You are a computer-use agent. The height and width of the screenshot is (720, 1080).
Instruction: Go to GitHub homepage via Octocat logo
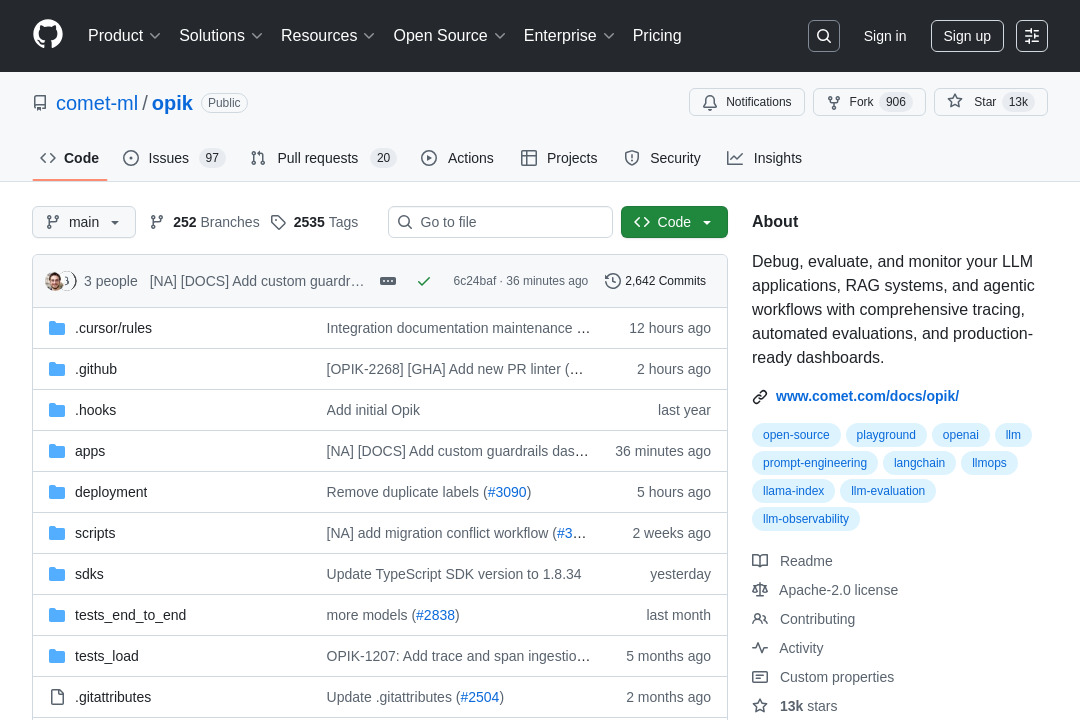coord(48,35)
